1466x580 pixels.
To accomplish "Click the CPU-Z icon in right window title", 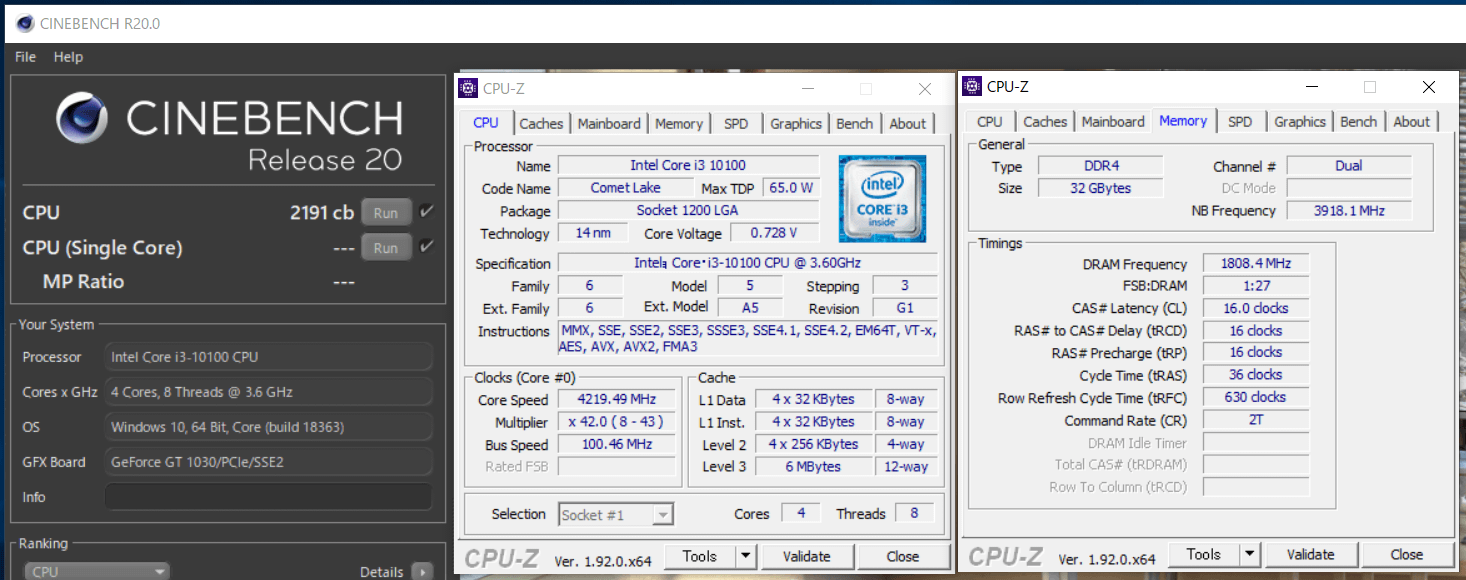I will (972, 86).
